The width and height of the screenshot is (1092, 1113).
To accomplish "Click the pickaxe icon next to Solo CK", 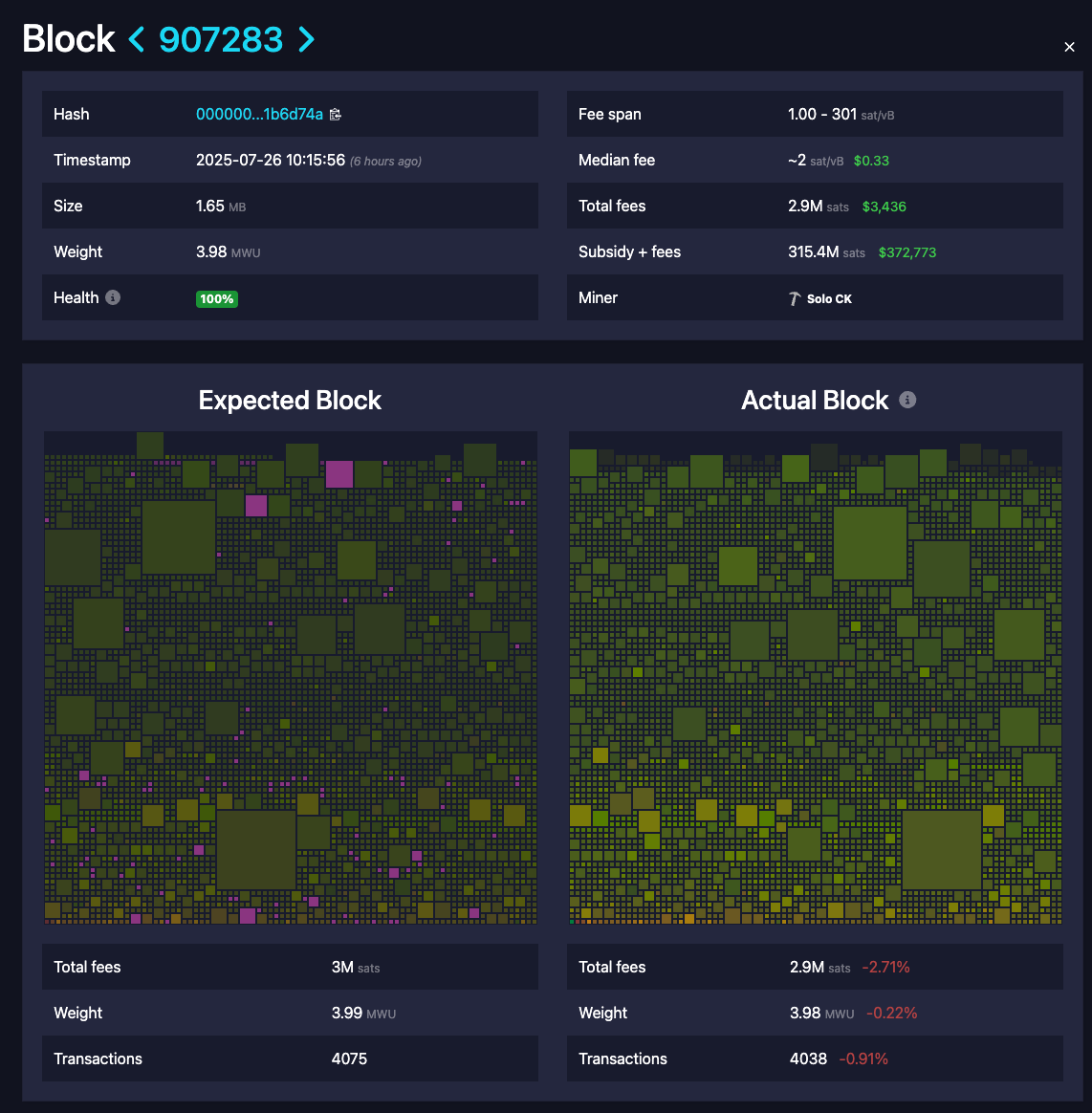I will pyautogui.click(x=795, y=297).
